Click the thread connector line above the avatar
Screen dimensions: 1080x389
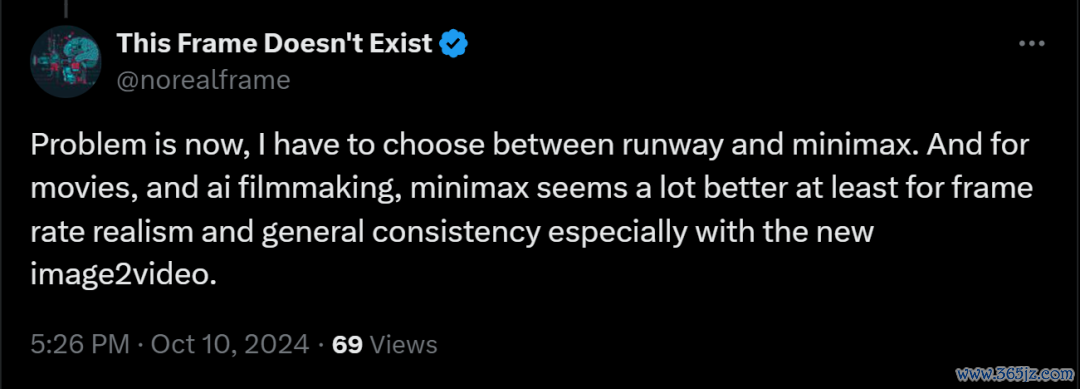pyautogui.click(x=67, y=8)
